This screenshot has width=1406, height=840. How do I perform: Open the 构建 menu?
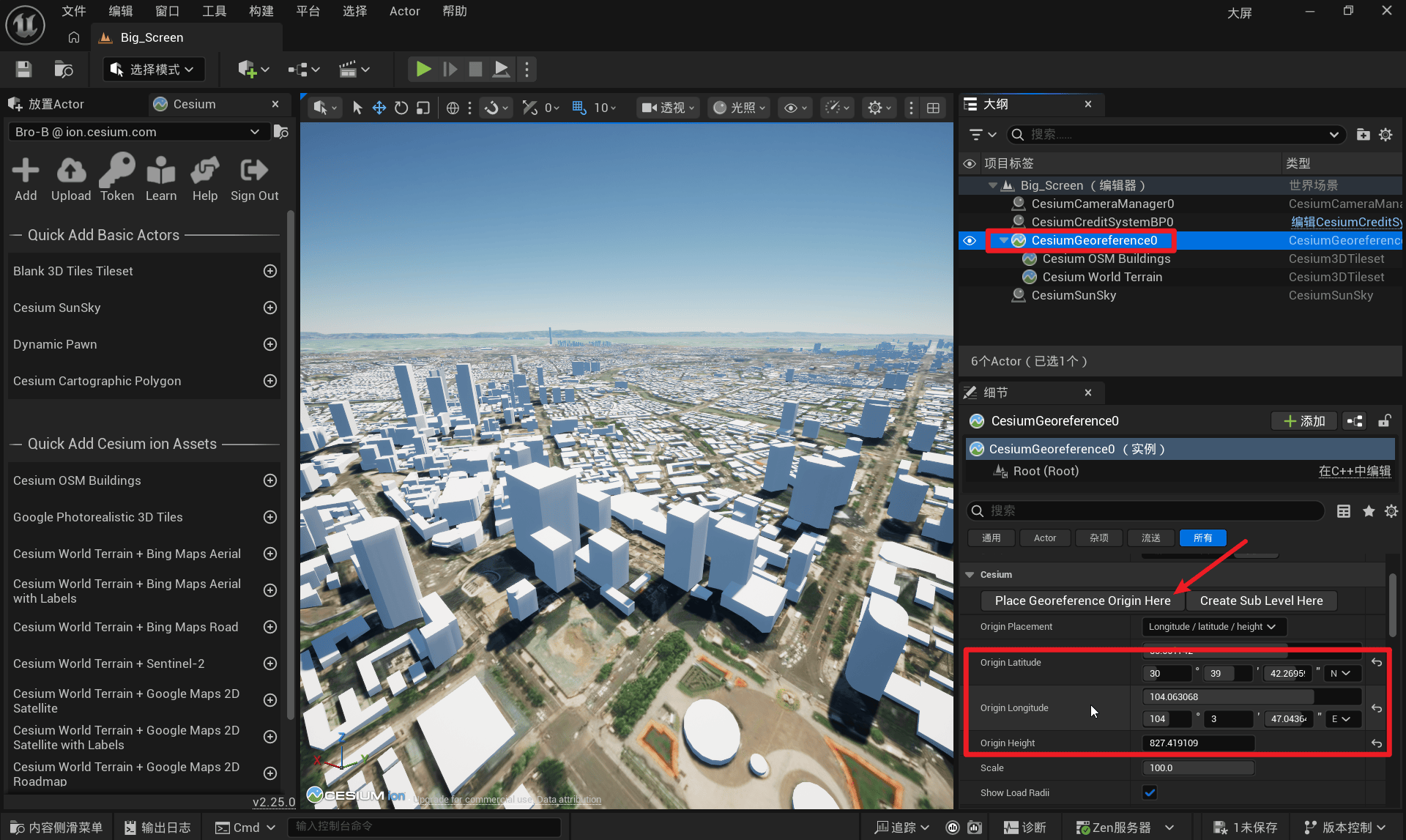pos(261,11)
